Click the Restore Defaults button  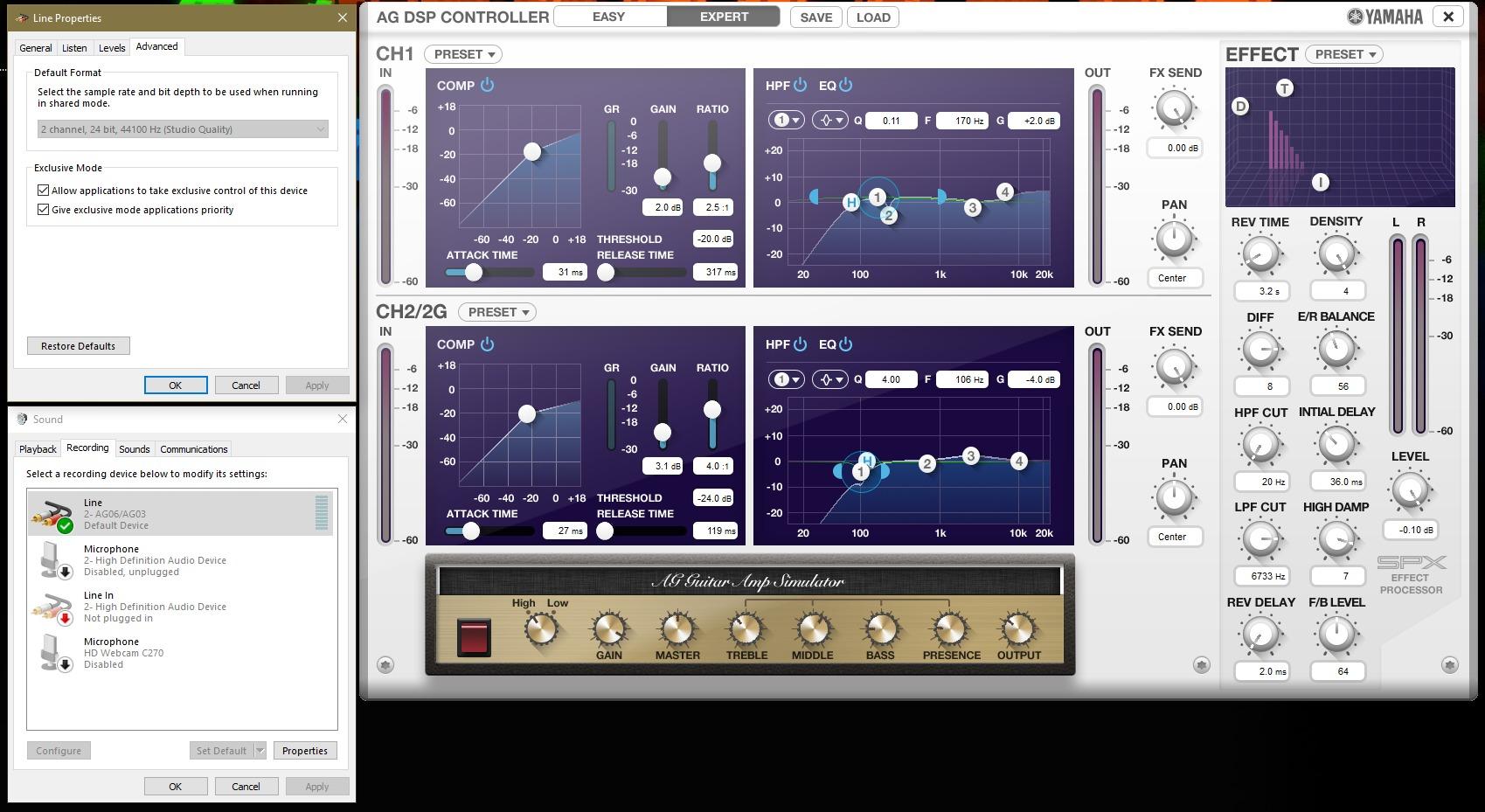click(x=78, y=346)
